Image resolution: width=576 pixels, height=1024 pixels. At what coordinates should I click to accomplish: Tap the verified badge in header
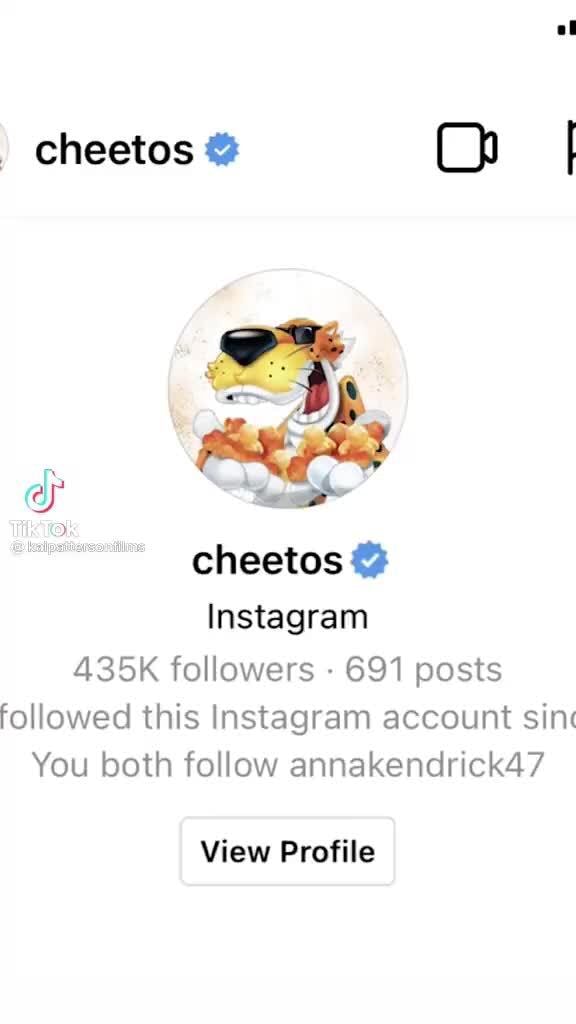click(222, 150)
